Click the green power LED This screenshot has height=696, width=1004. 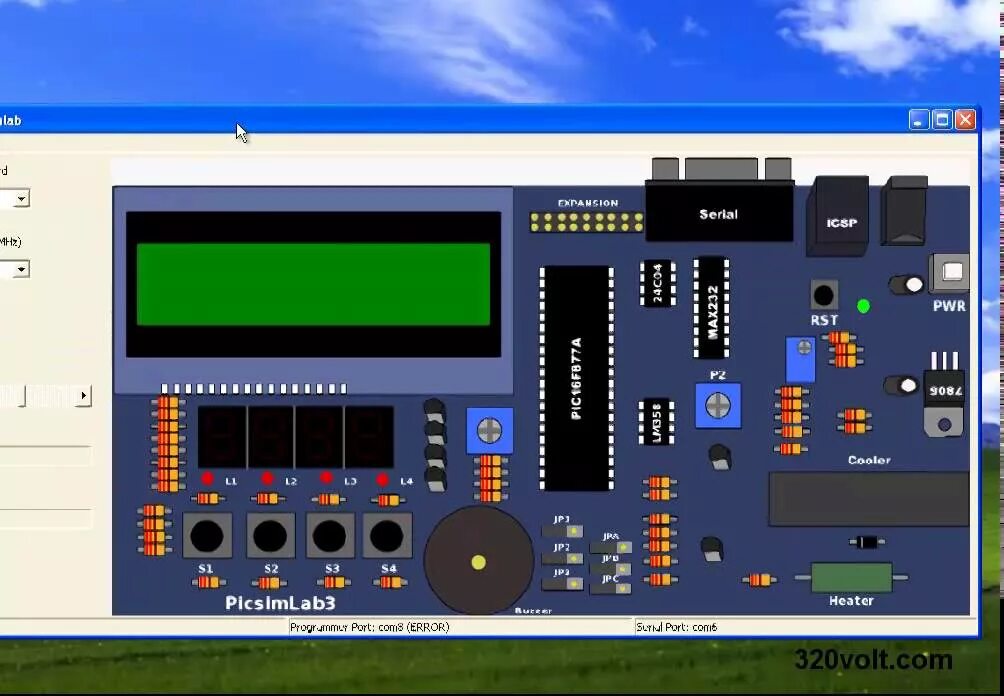click(x=863, y=307)
